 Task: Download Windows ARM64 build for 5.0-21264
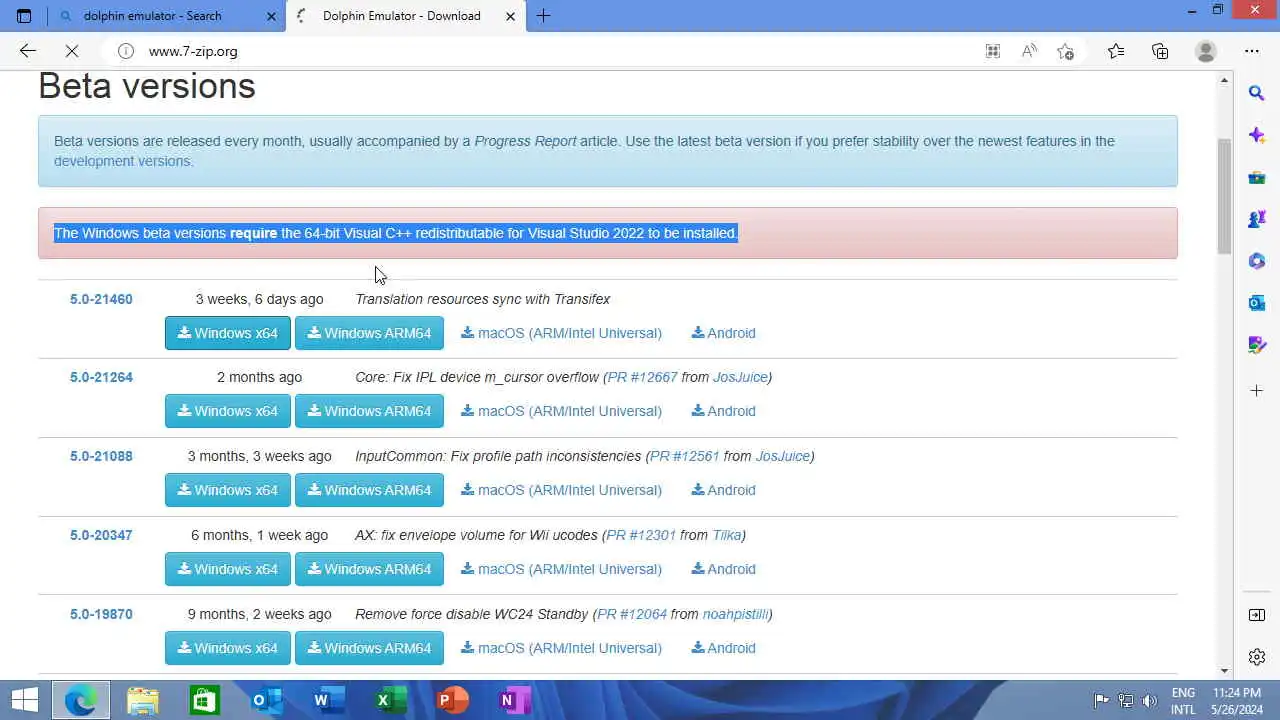[x=369, y=411]
